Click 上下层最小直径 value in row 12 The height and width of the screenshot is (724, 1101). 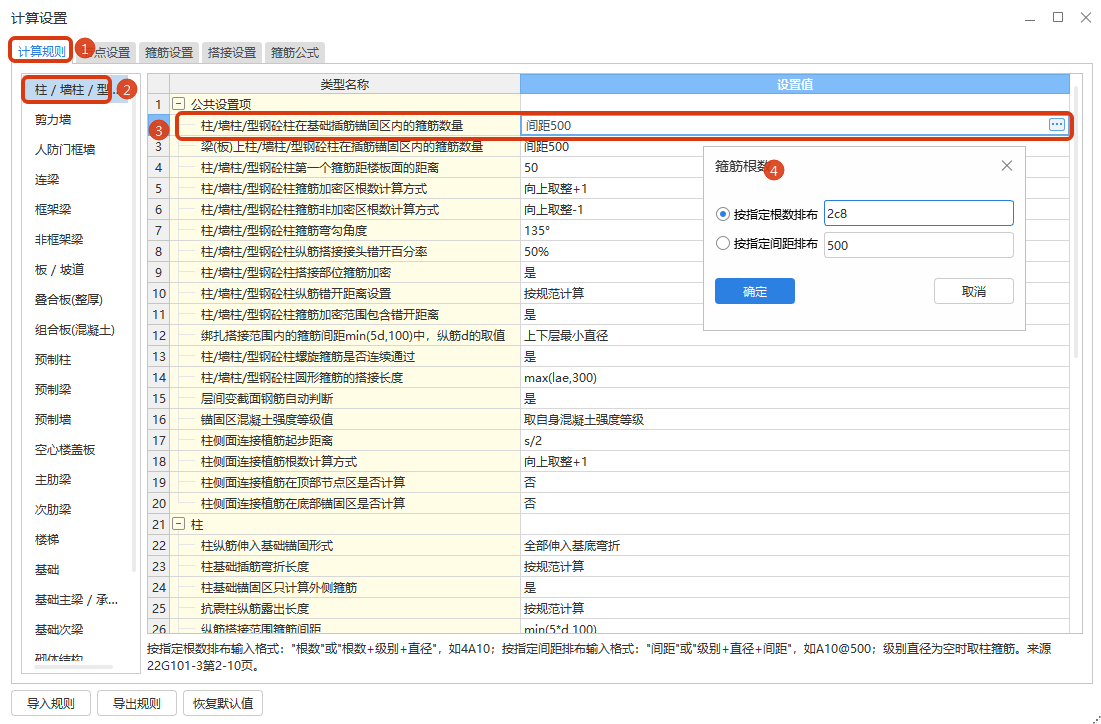point(566,336)
